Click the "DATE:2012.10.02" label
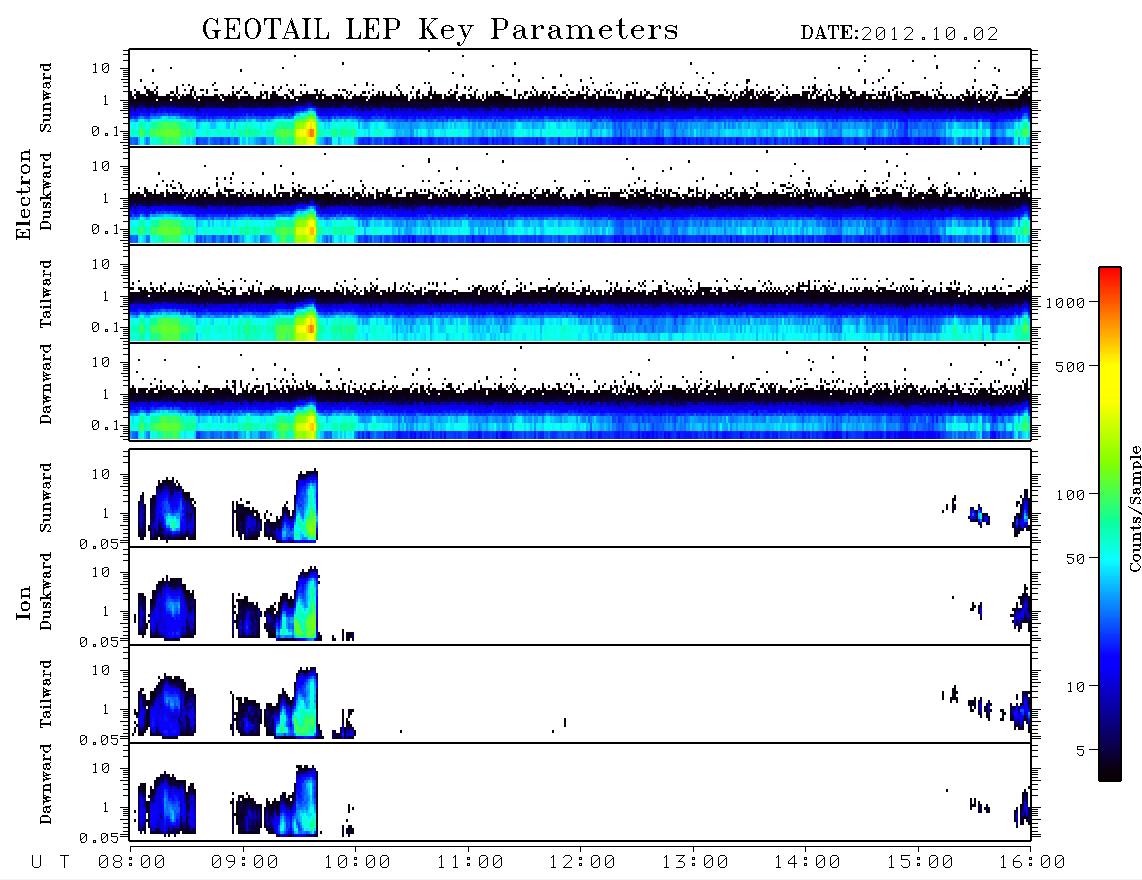Screen dimensions: 1142x880 [x=899, y=34]
